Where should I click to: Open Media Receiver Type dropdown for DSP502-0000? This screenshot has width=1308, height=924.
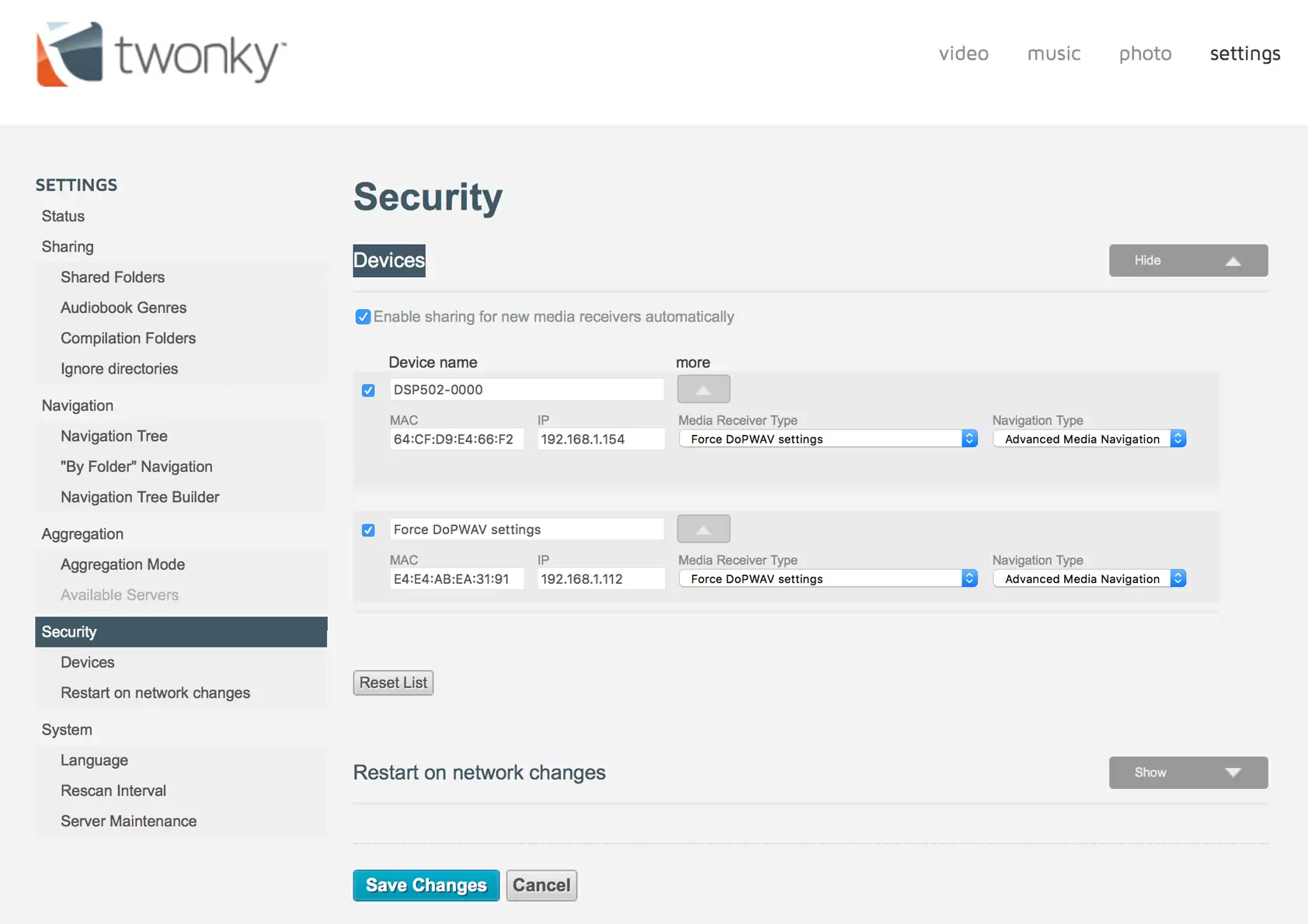pos(827,439)
